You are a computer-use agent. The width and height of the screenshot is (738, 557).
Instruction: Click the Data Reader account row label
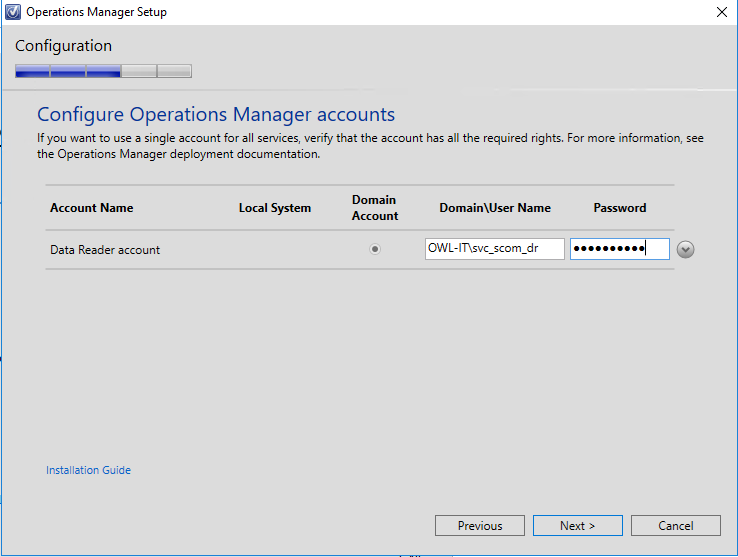[x=105, y=250]
